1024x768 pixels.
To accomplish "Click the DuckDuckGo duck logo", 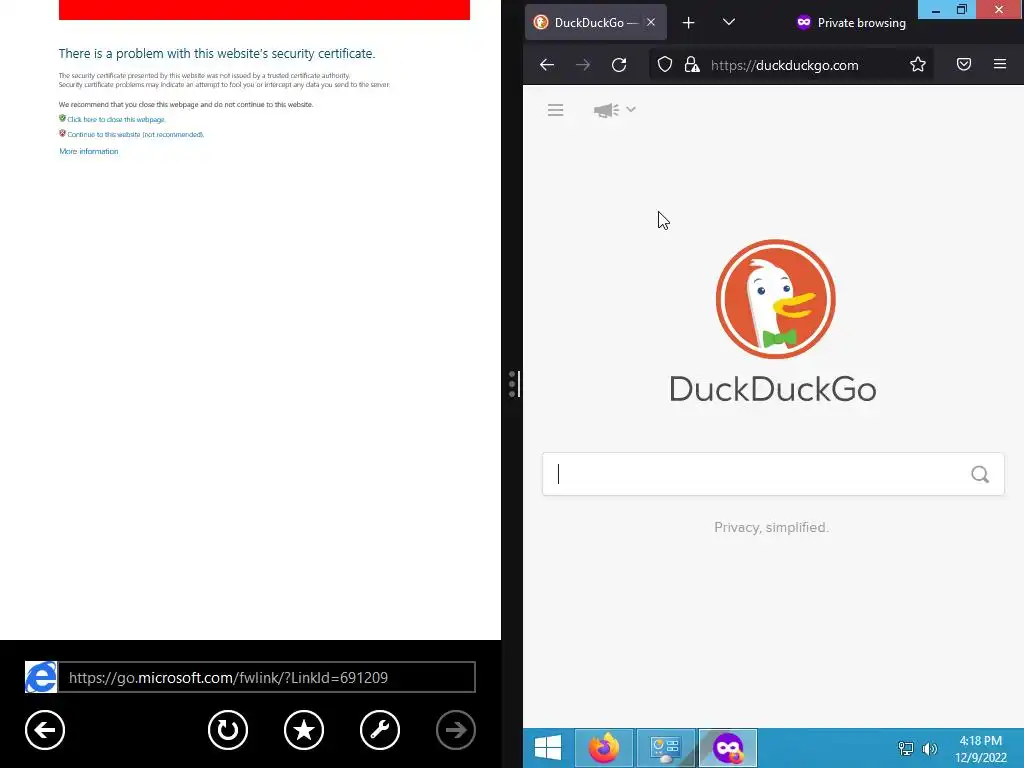I will click(775, 299).
